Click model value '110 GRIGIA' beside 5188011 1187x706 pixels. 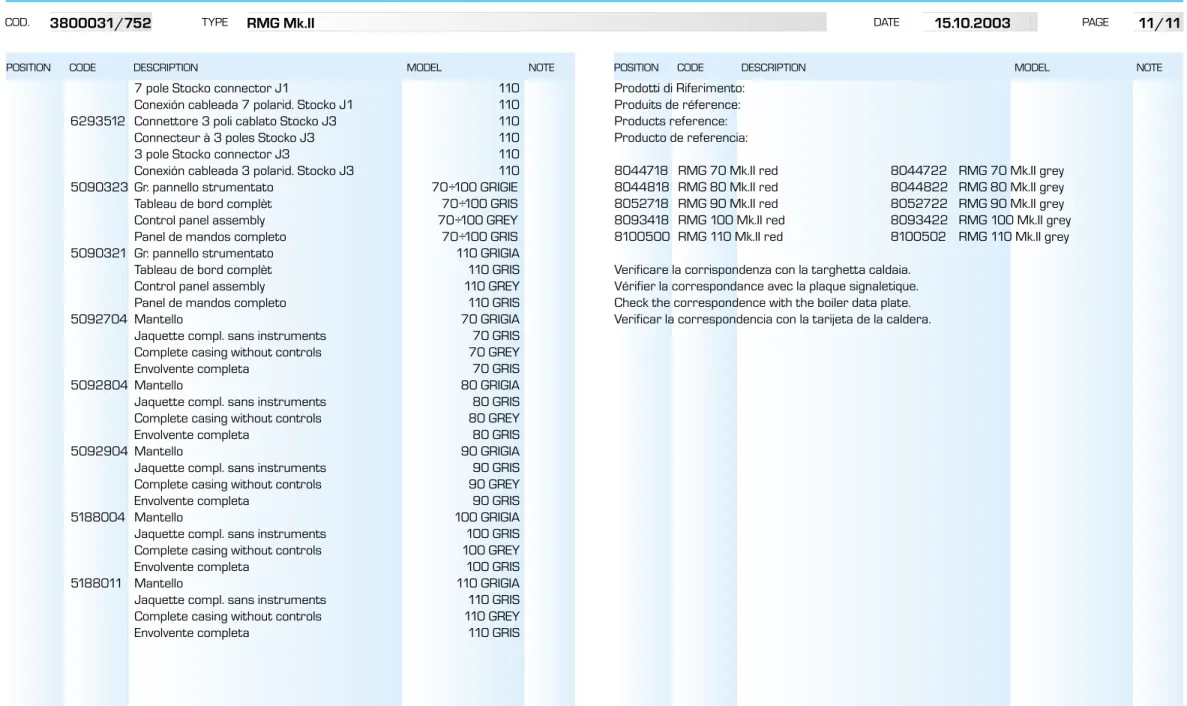click(488, 583)
